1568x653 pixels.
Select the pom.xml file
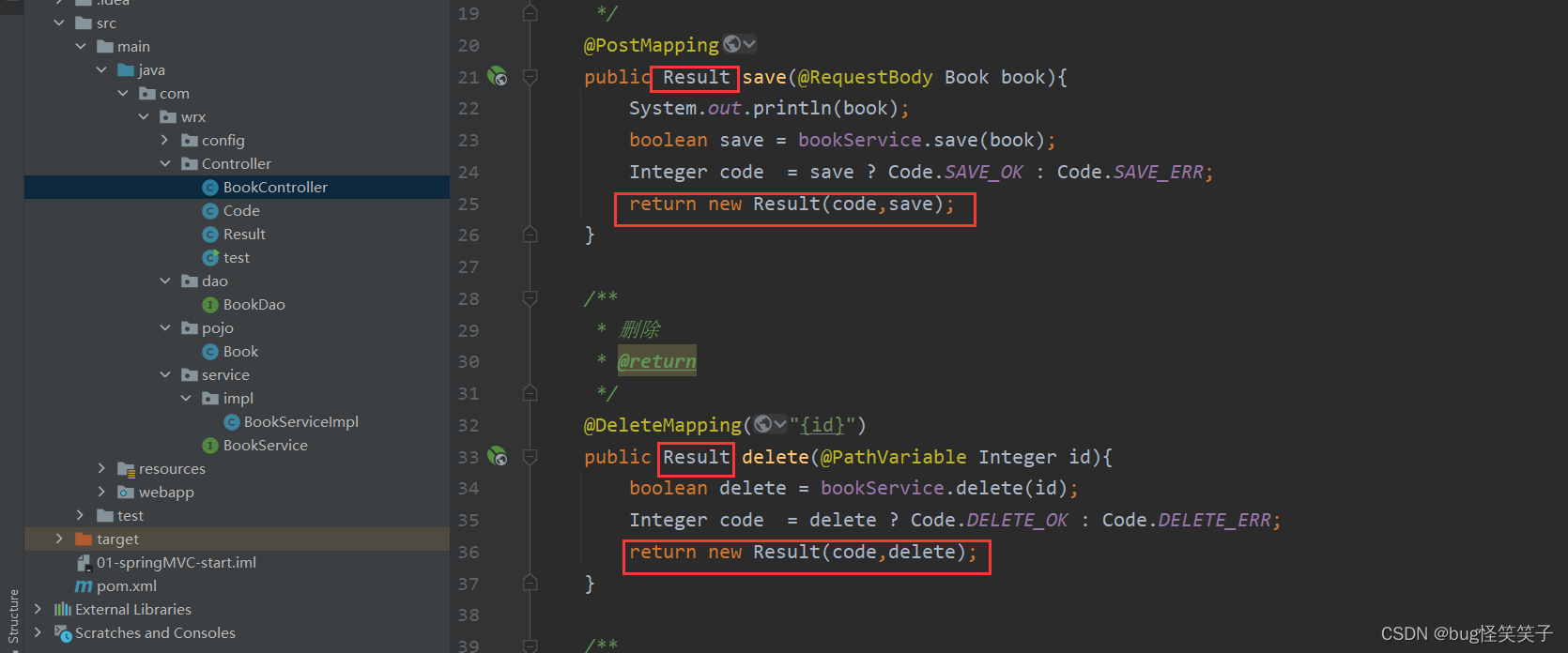tap(127, 585)
